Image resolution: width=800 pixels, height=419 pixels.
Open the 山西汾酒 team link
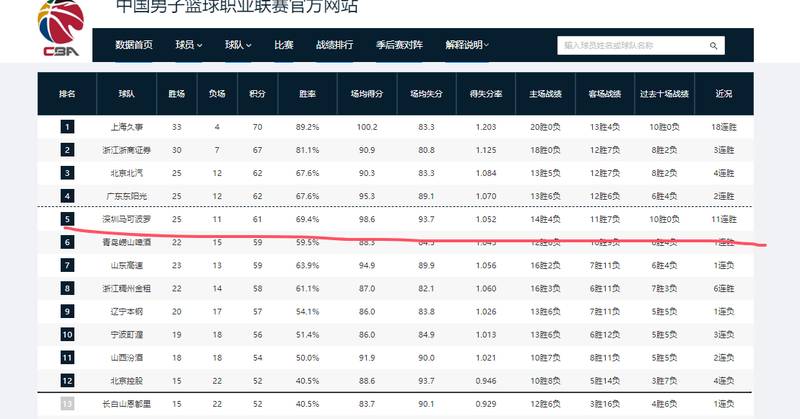127,358
